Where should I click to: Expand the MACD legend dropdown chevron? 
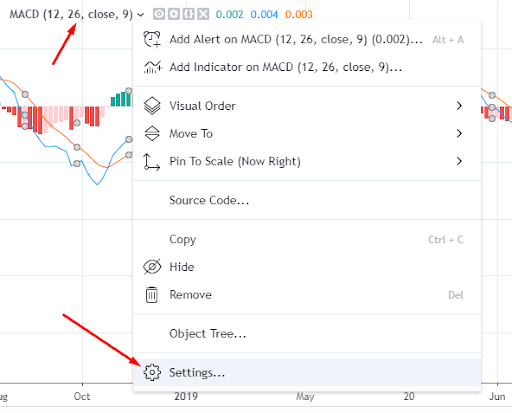141,15
